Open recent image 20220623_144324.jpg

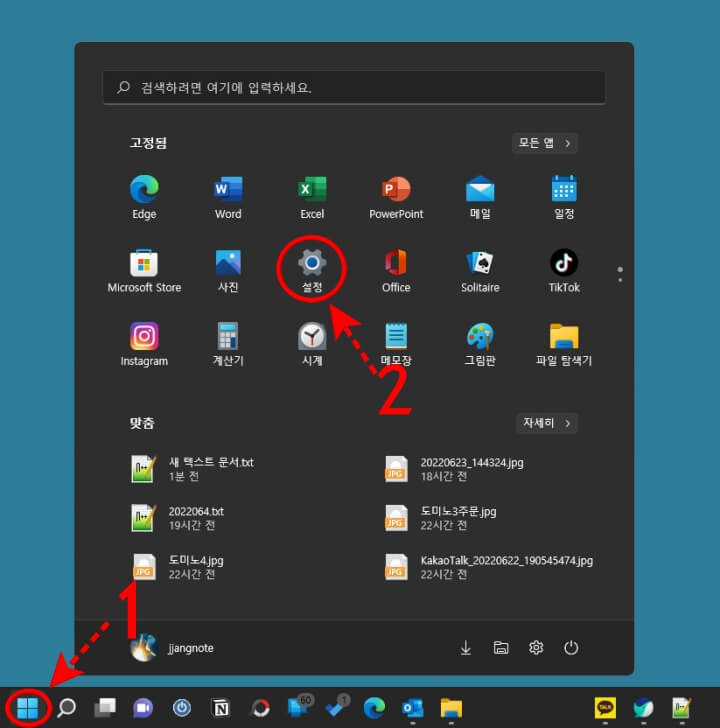coord(454,469)
